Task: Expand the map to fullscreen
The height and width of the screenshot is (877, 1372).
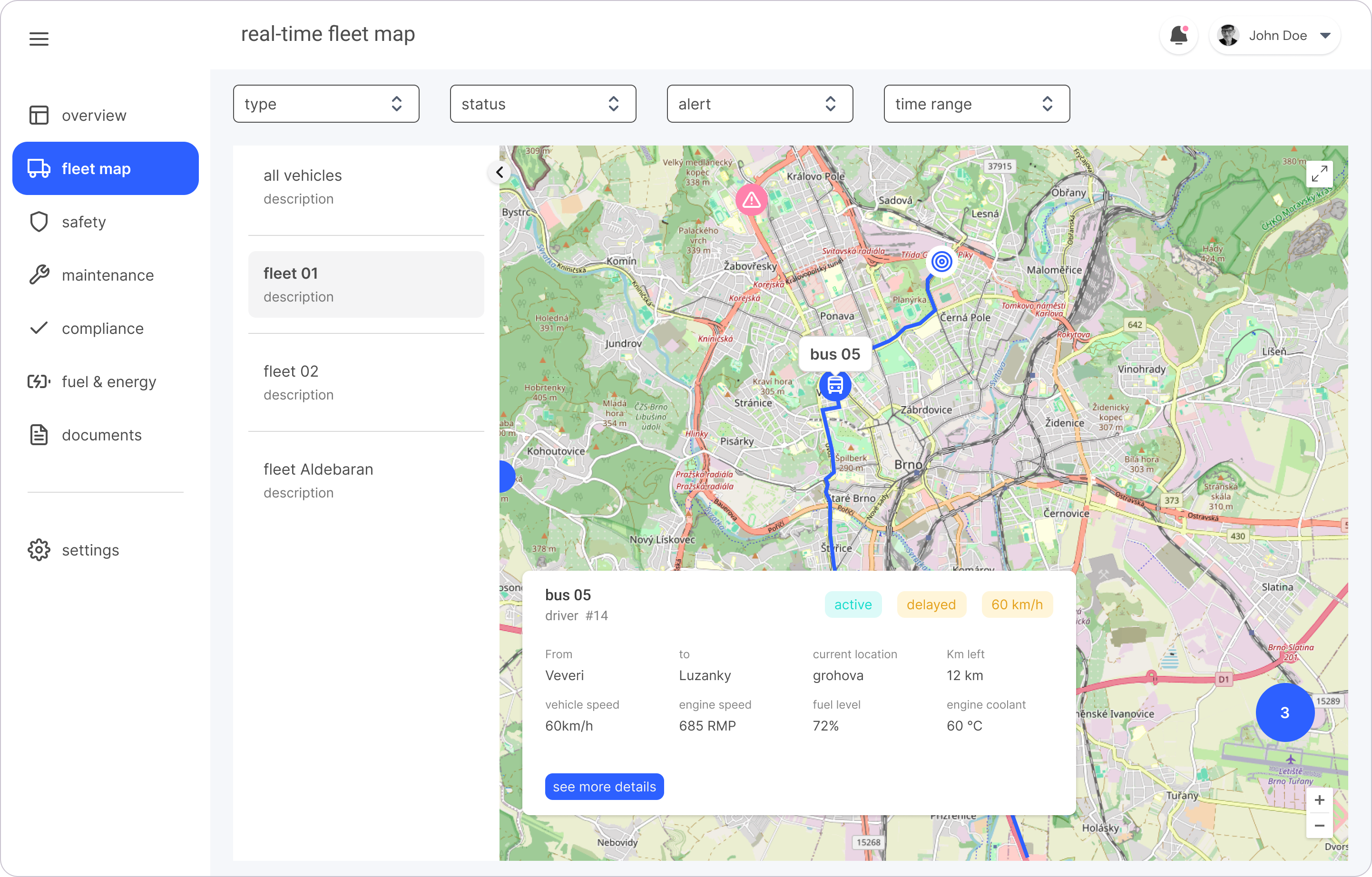Action: point(1319,173)
